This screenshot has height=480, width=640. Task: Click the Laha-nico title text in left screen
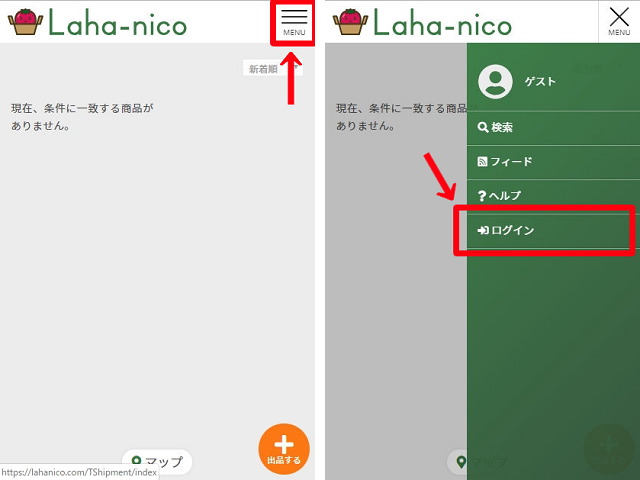(118, 23)
